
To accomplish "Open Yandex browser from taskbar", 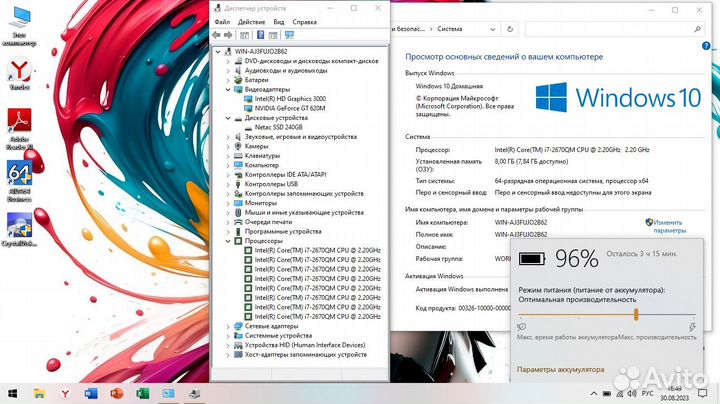I will click(x=65, y=394).
